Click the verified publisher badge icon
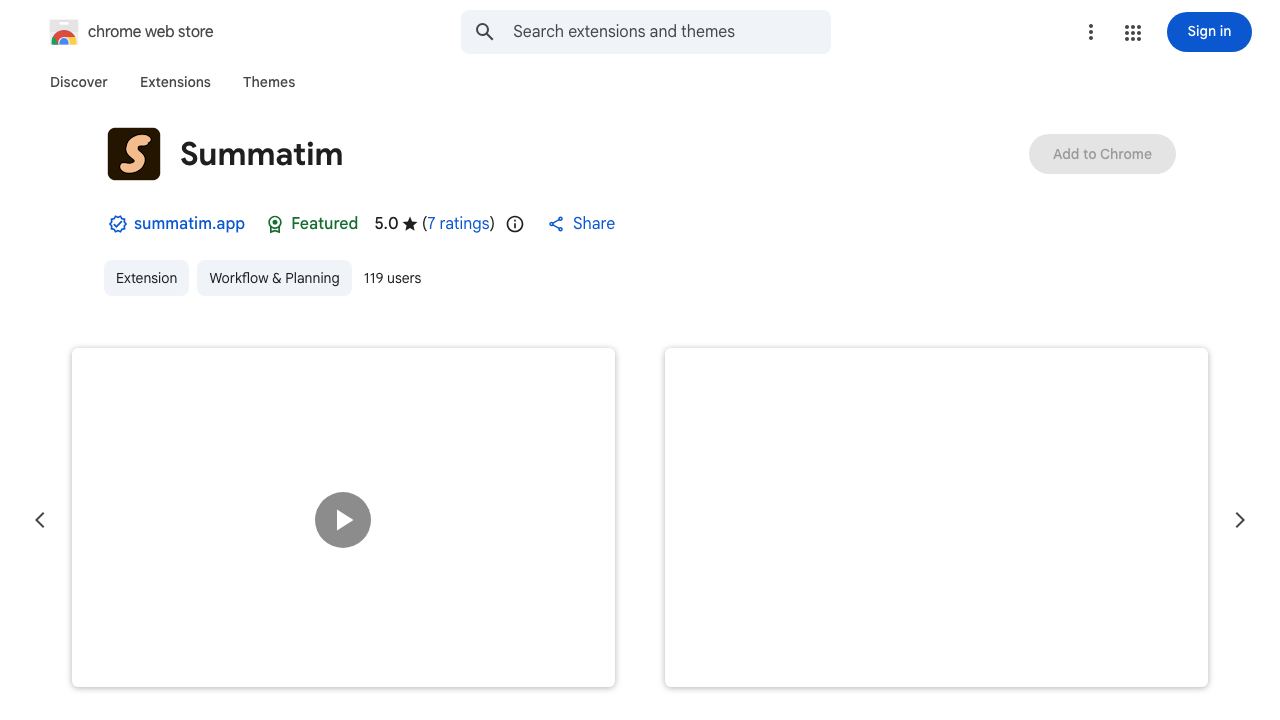The image size is (1280, 720). [118, 224]
